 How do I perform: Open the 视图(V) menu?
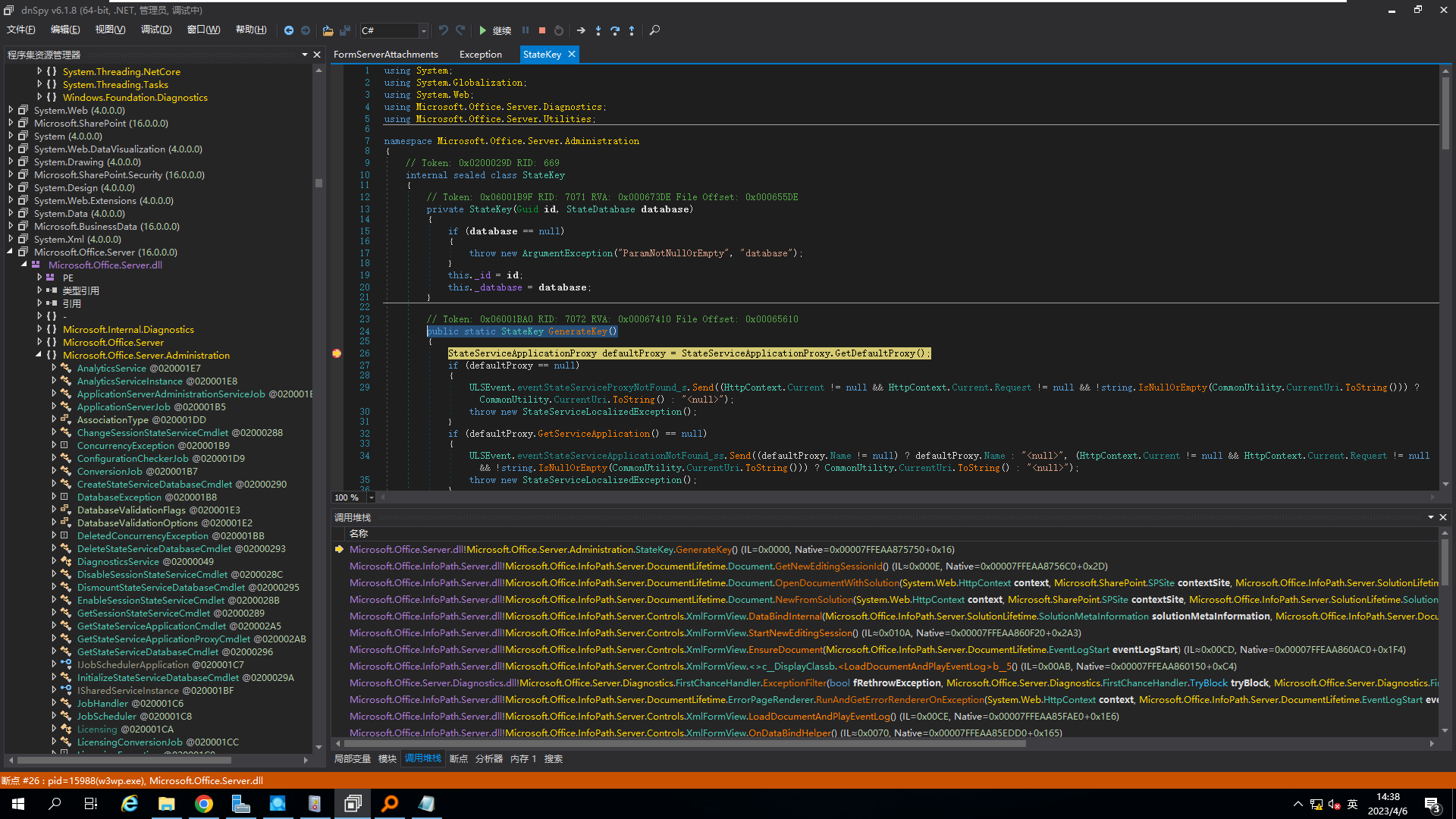point(110,30)
